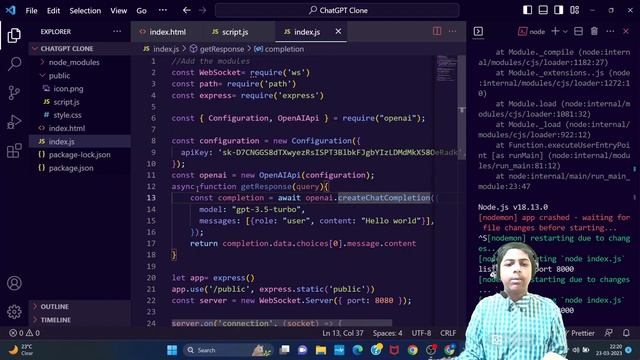Open the Explorer view in activity bar

click(x=14, y=36)
